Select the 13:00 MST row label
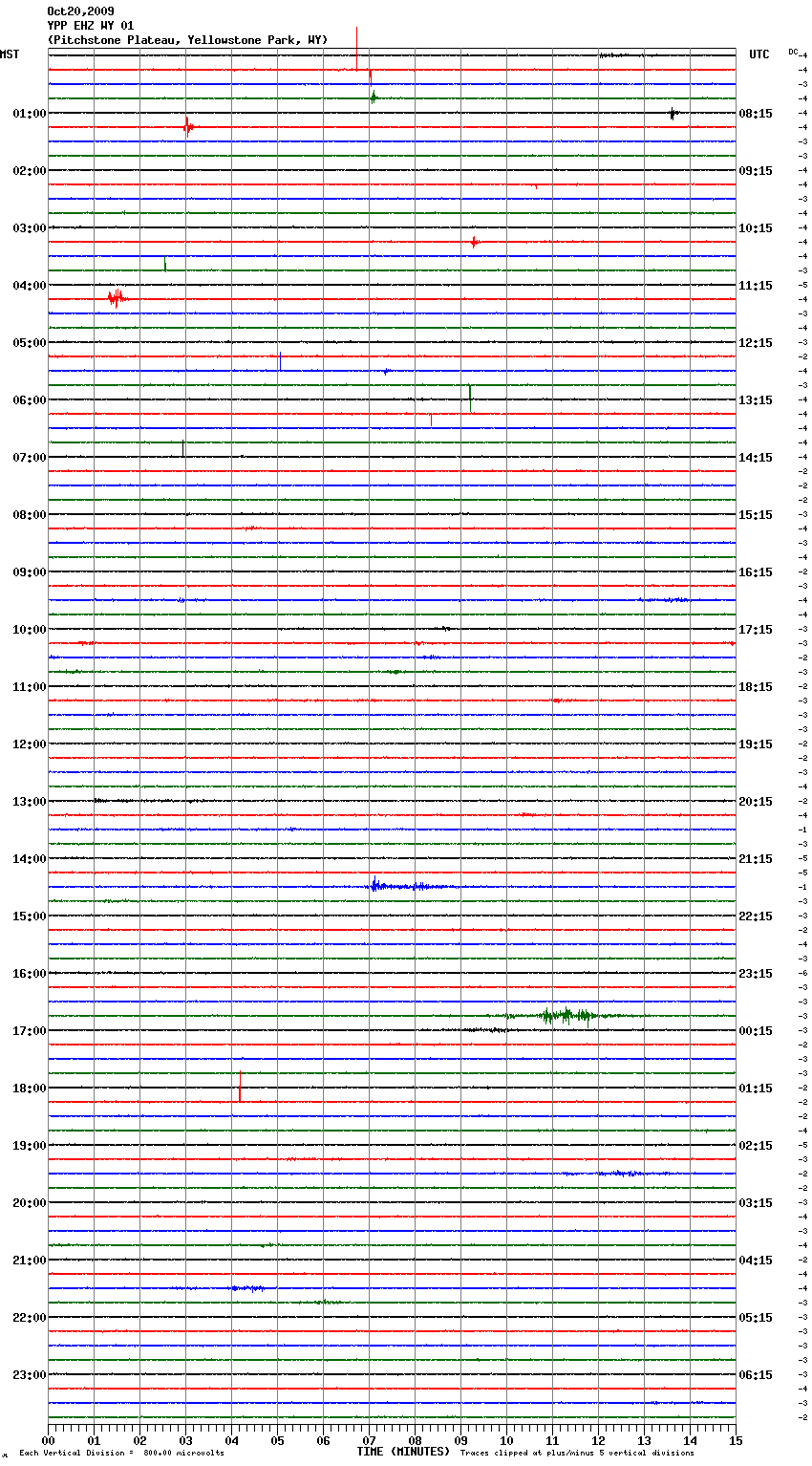812x1466 pixels. [30, 802]
